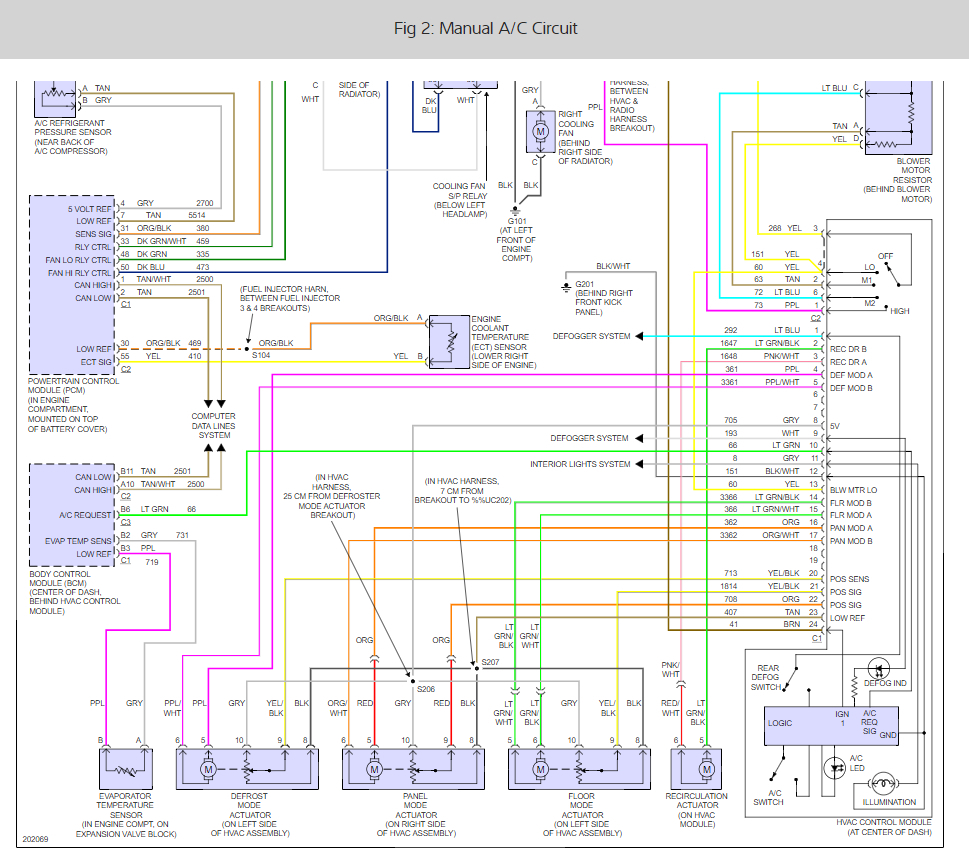This screenshot has width=969, height=863.
Task: Click the COMPUTER DATA LINES SYSTEM label
Action: [x=214, y=426]
